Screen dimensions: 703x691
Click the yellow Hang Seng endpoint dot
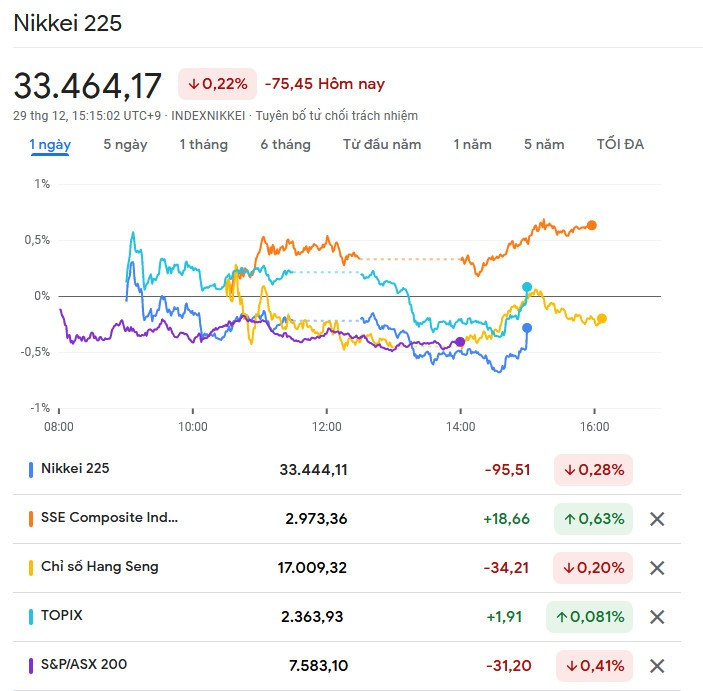coord(601,319)
